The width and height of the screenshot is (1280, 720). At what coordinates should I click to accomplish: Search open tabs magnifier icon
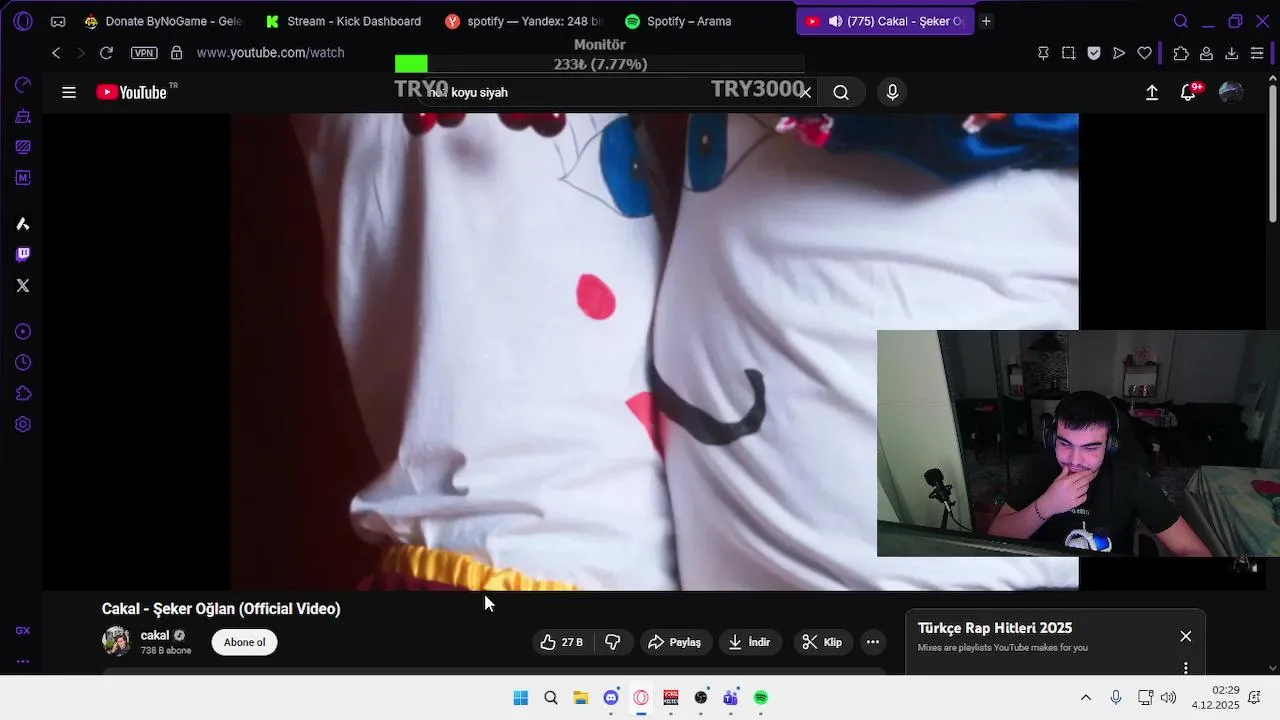[1181, 21]
